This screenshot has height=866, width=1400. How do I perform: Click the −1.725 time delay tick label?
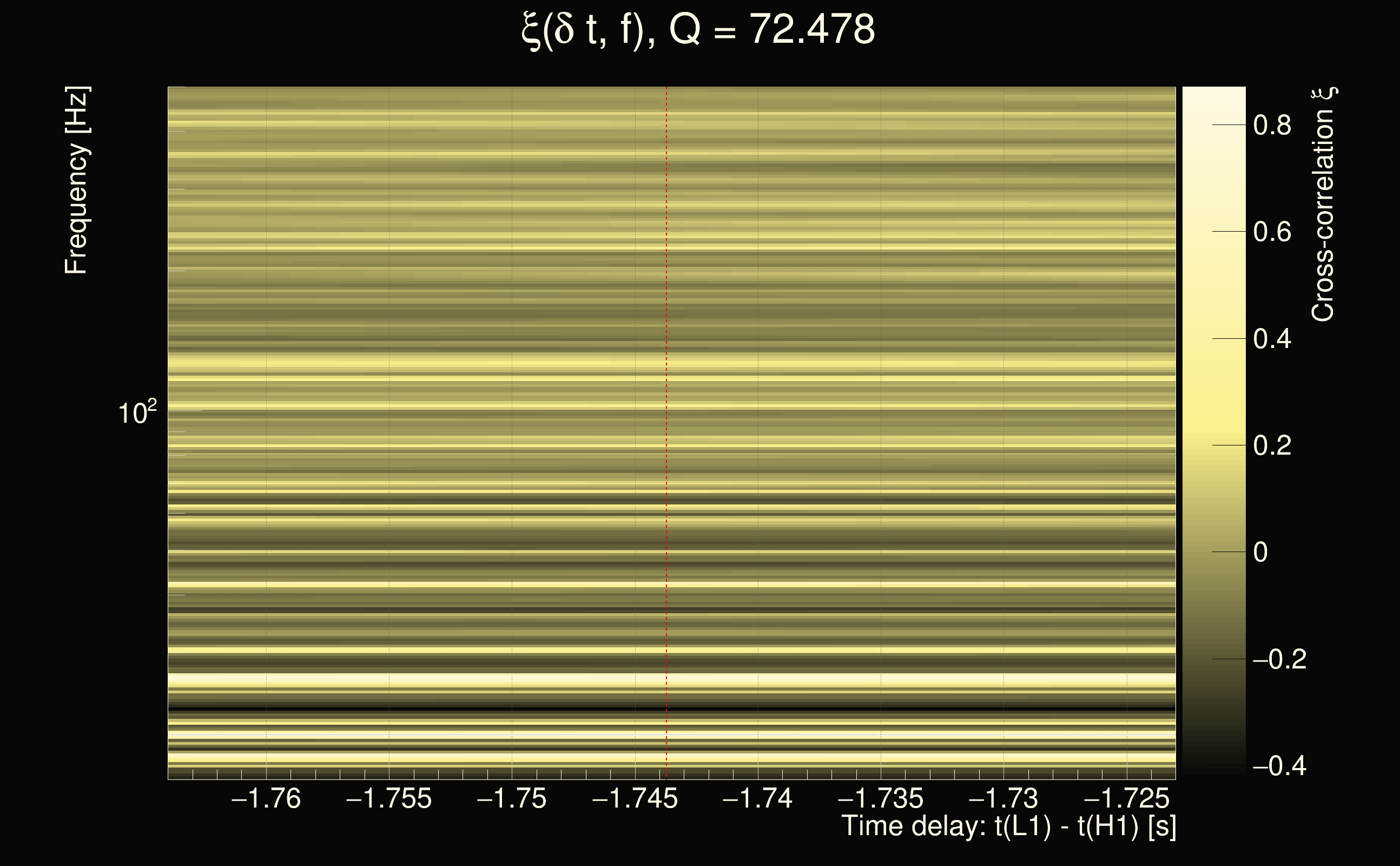(x=1126, y=799)
